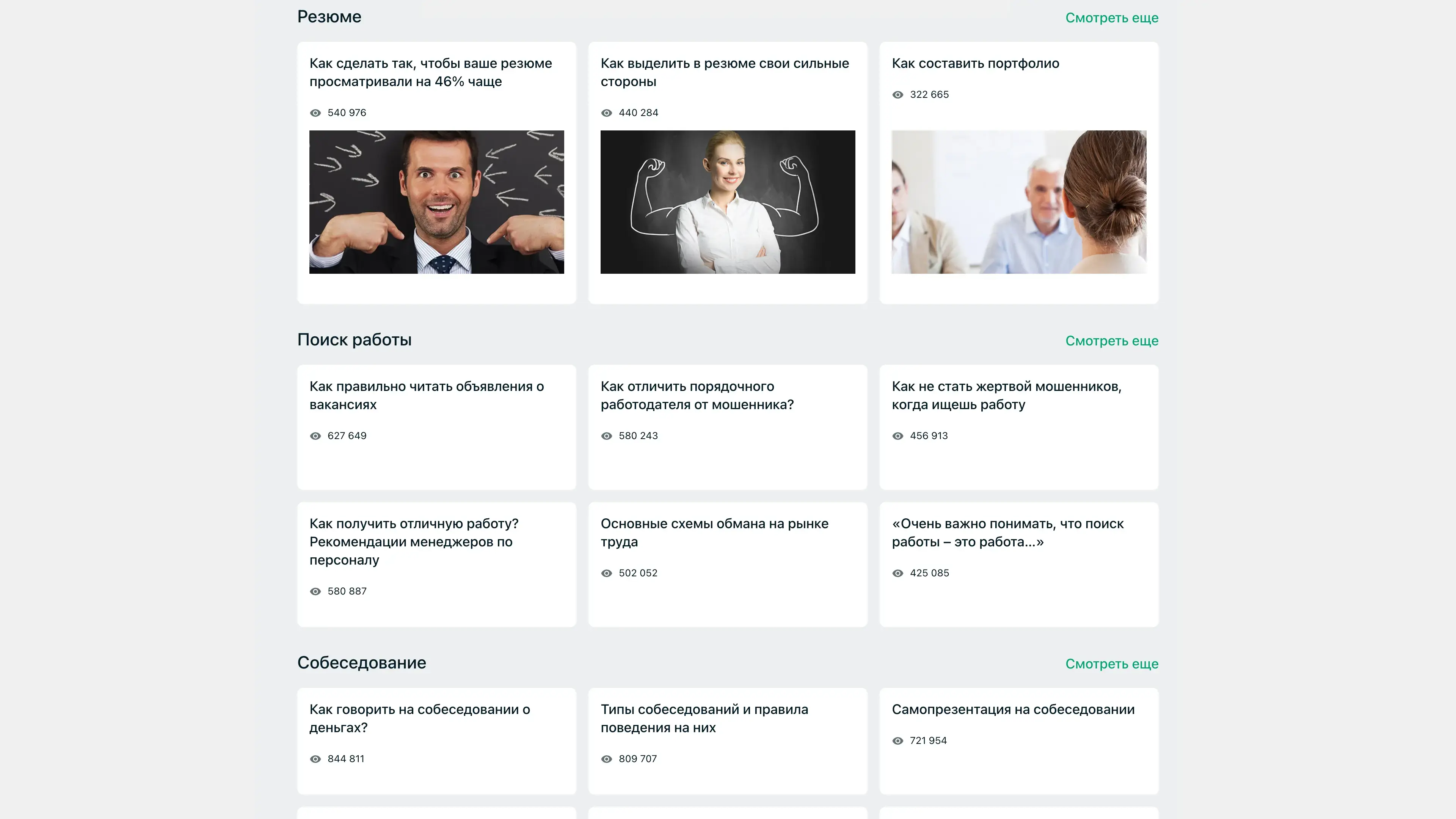
Task: Open "Смотреть еще" in the Резюме section
Action: pyautogui.click(x=1111, y=18)
